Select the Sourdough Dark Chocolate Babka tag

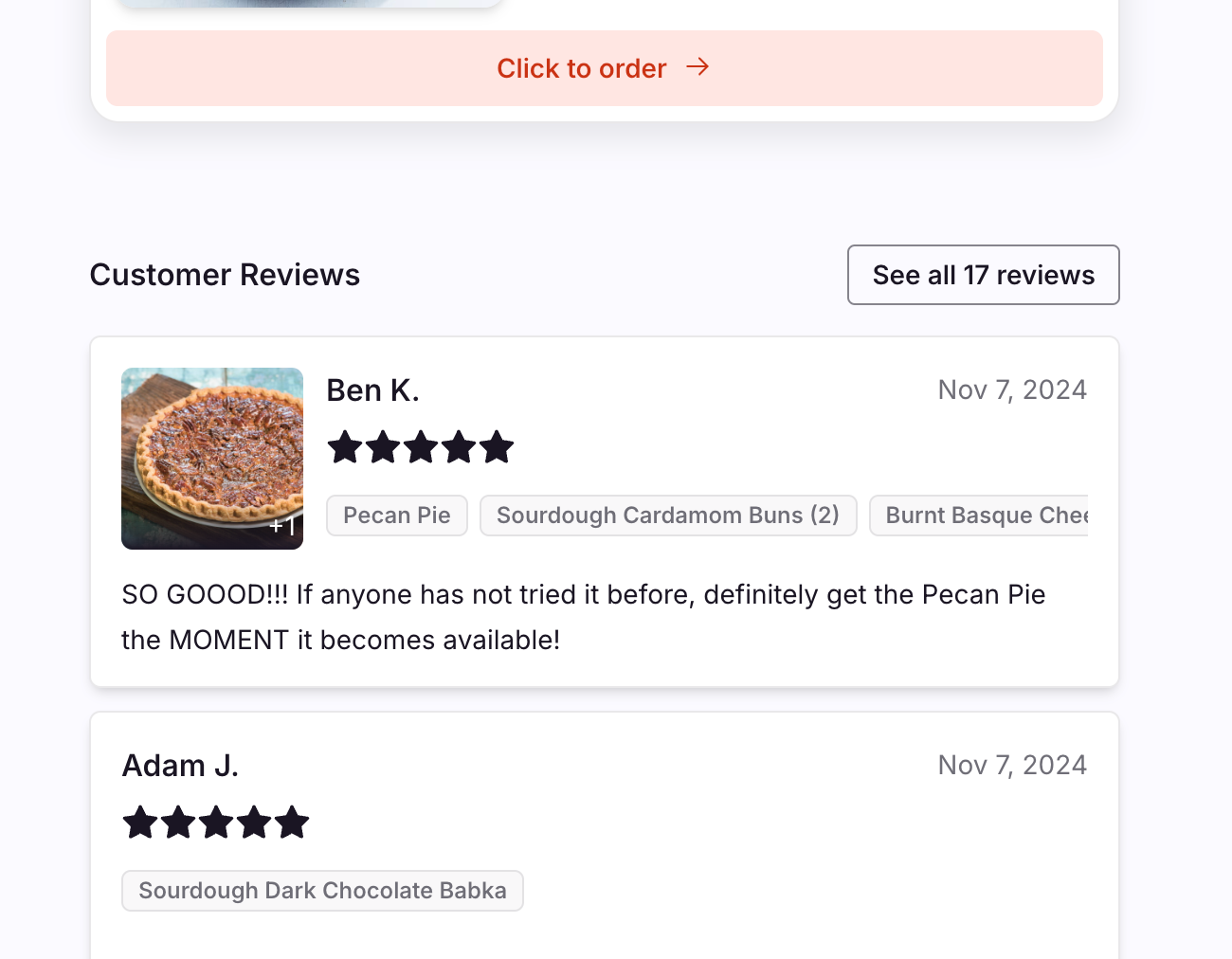pos(322,891)
